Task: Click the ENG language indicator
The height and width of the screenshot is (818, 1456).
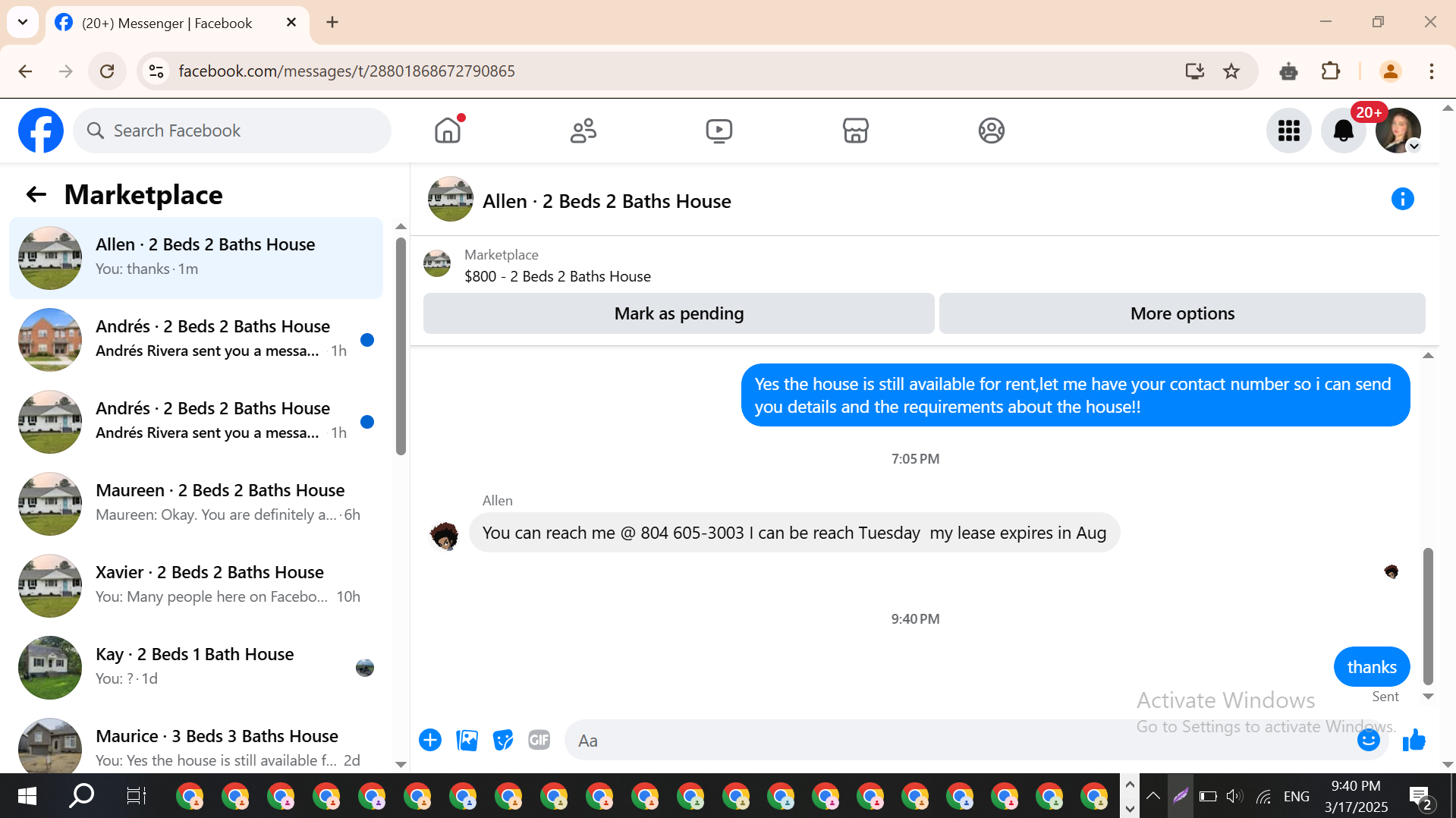Action: (x=1297, y=796)
